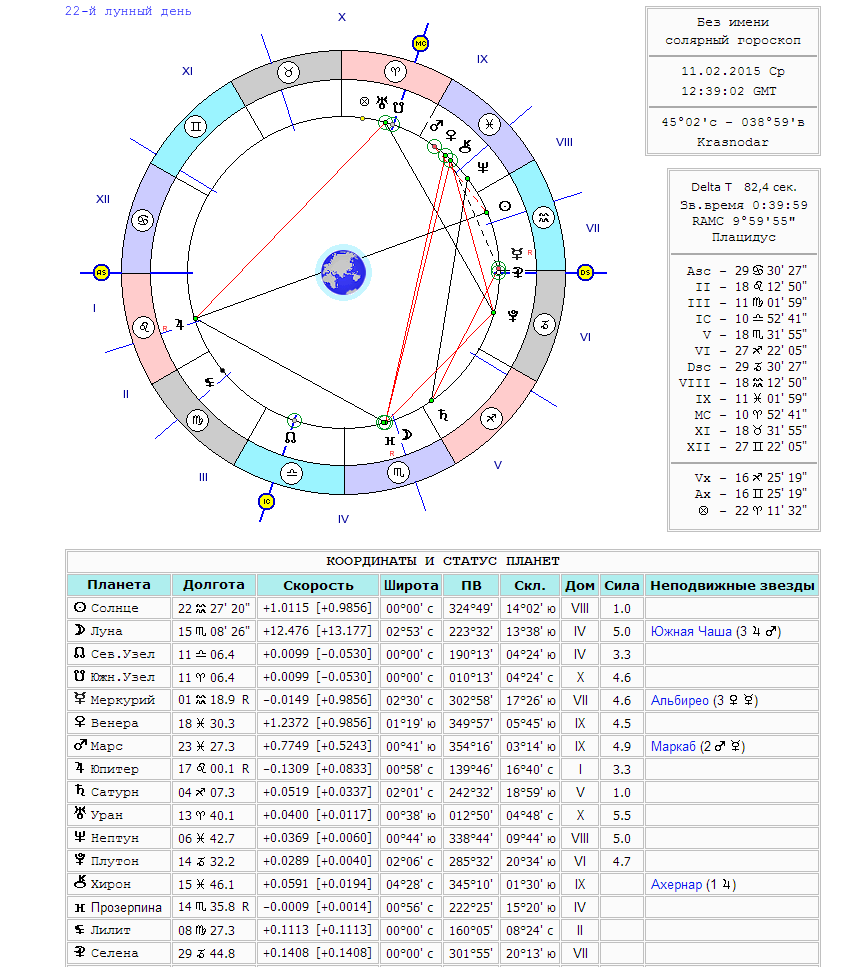868x967 pixels.
Task: Click the Венера row name cell
Action: (119, 723)
